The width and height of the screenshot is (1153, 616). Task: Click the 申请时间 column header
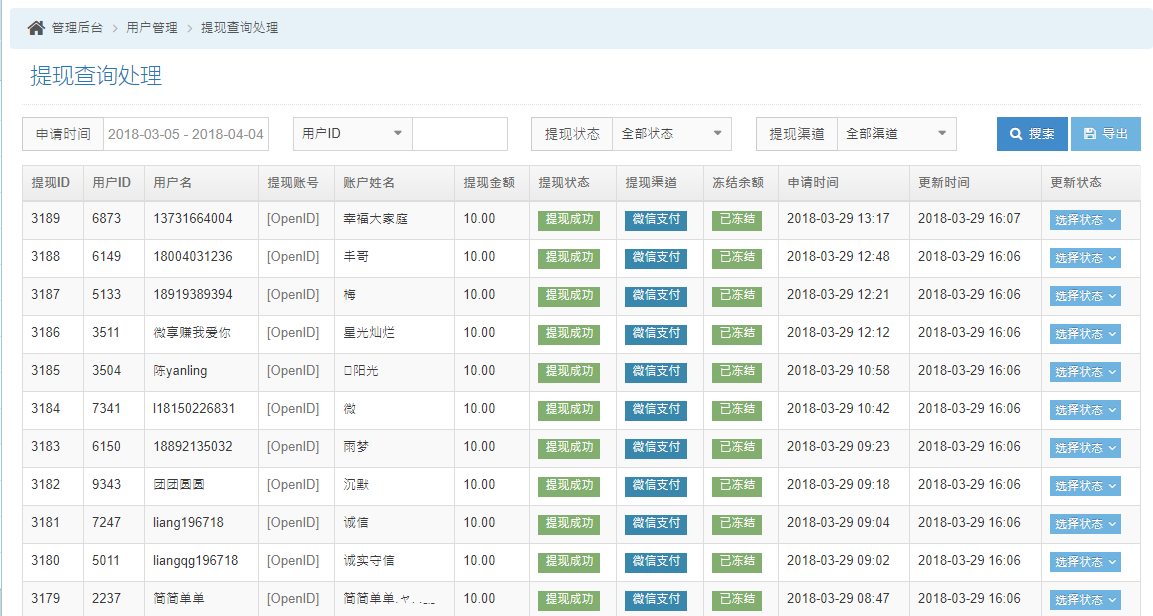tap(812, 183)
